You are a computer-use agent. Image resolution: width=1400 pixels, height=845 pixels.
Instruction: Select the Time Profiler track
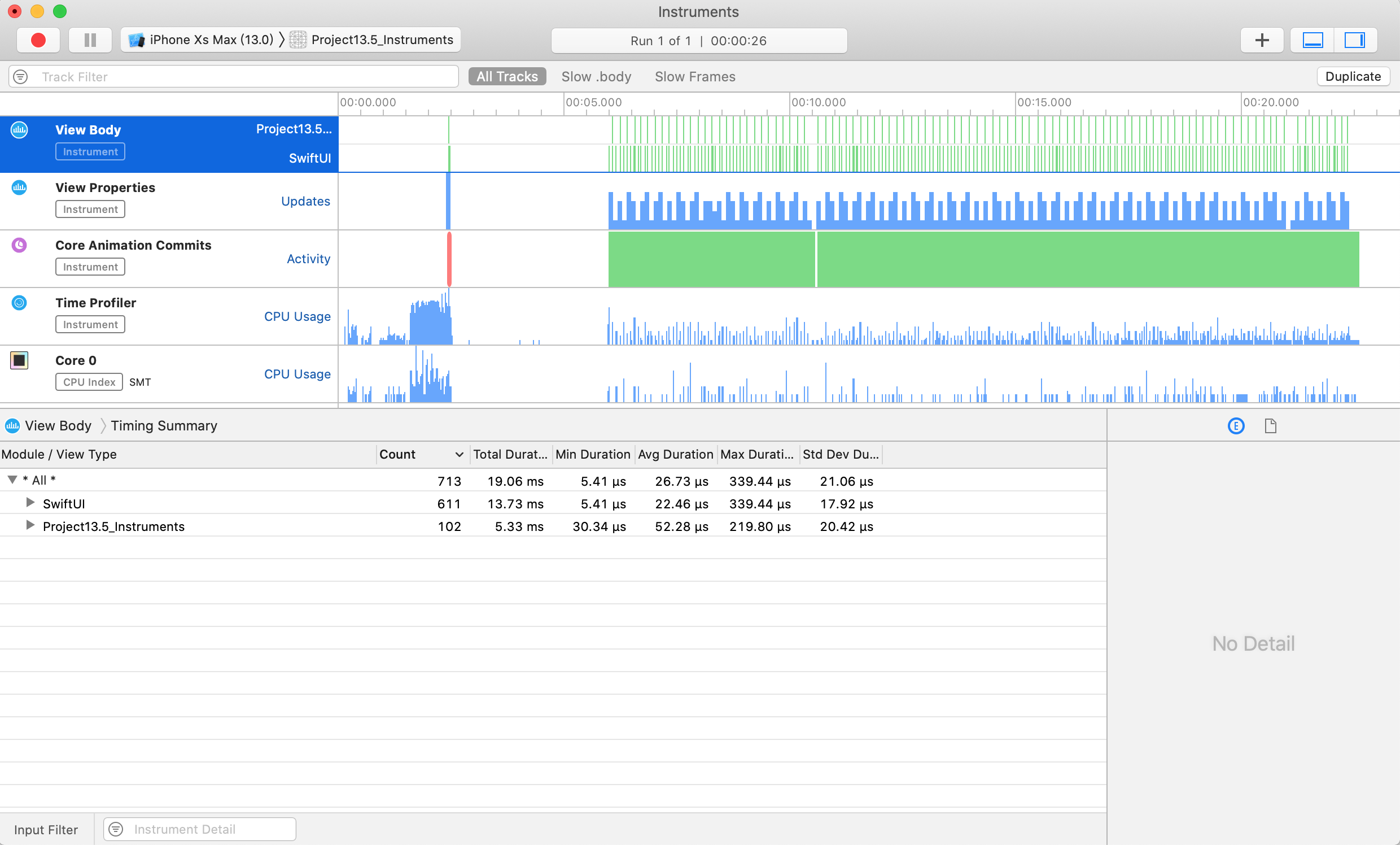tap(96, 303)
